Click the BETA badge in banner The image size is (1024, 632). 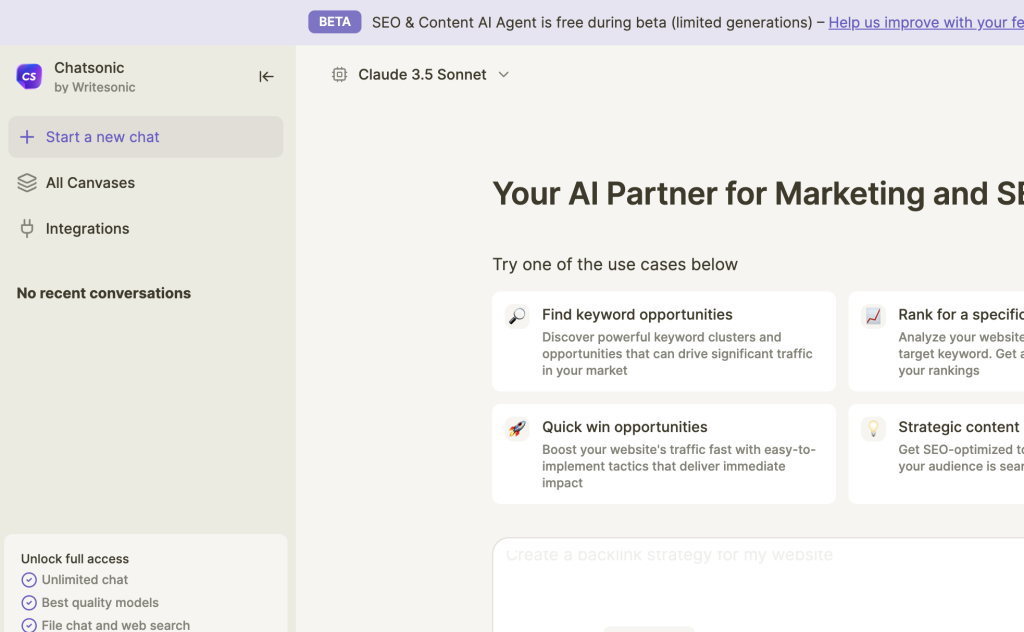pyautogui.click(x=334, y=22)
